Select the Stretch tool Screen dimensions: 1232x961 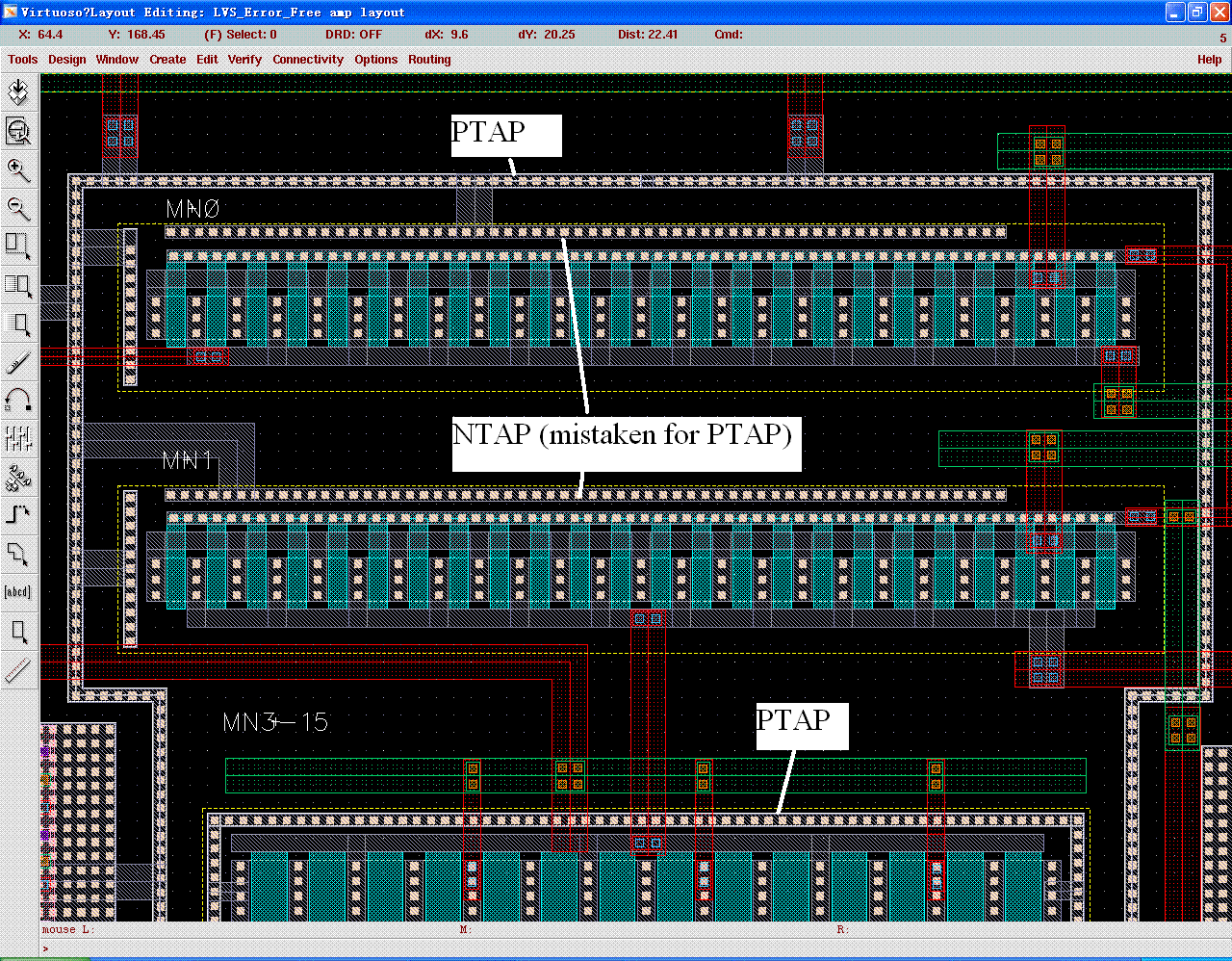tap(18, 247)
